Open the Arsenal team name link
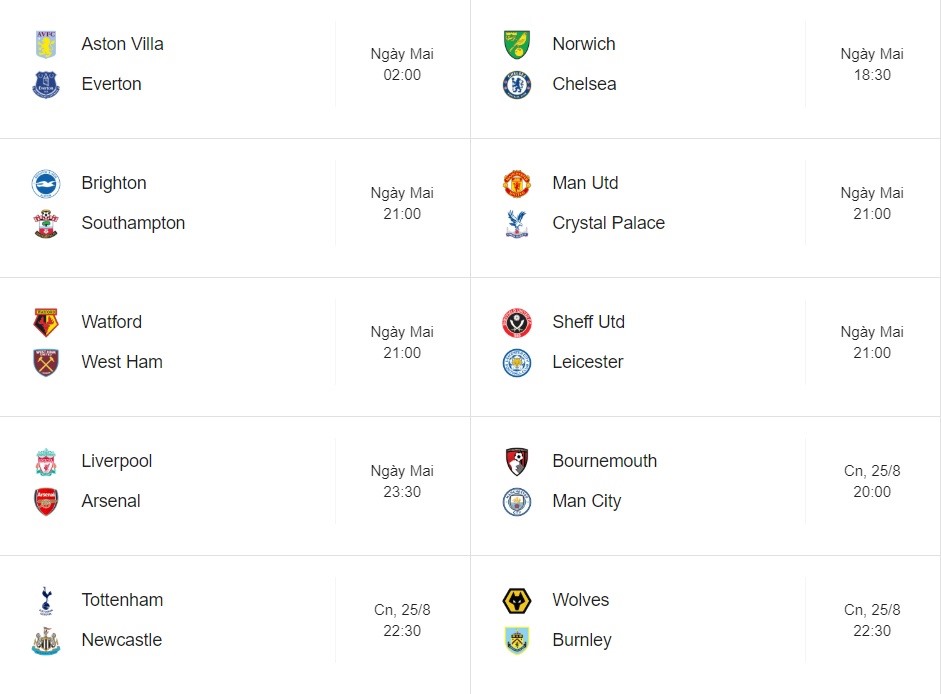 pos(111,501)
